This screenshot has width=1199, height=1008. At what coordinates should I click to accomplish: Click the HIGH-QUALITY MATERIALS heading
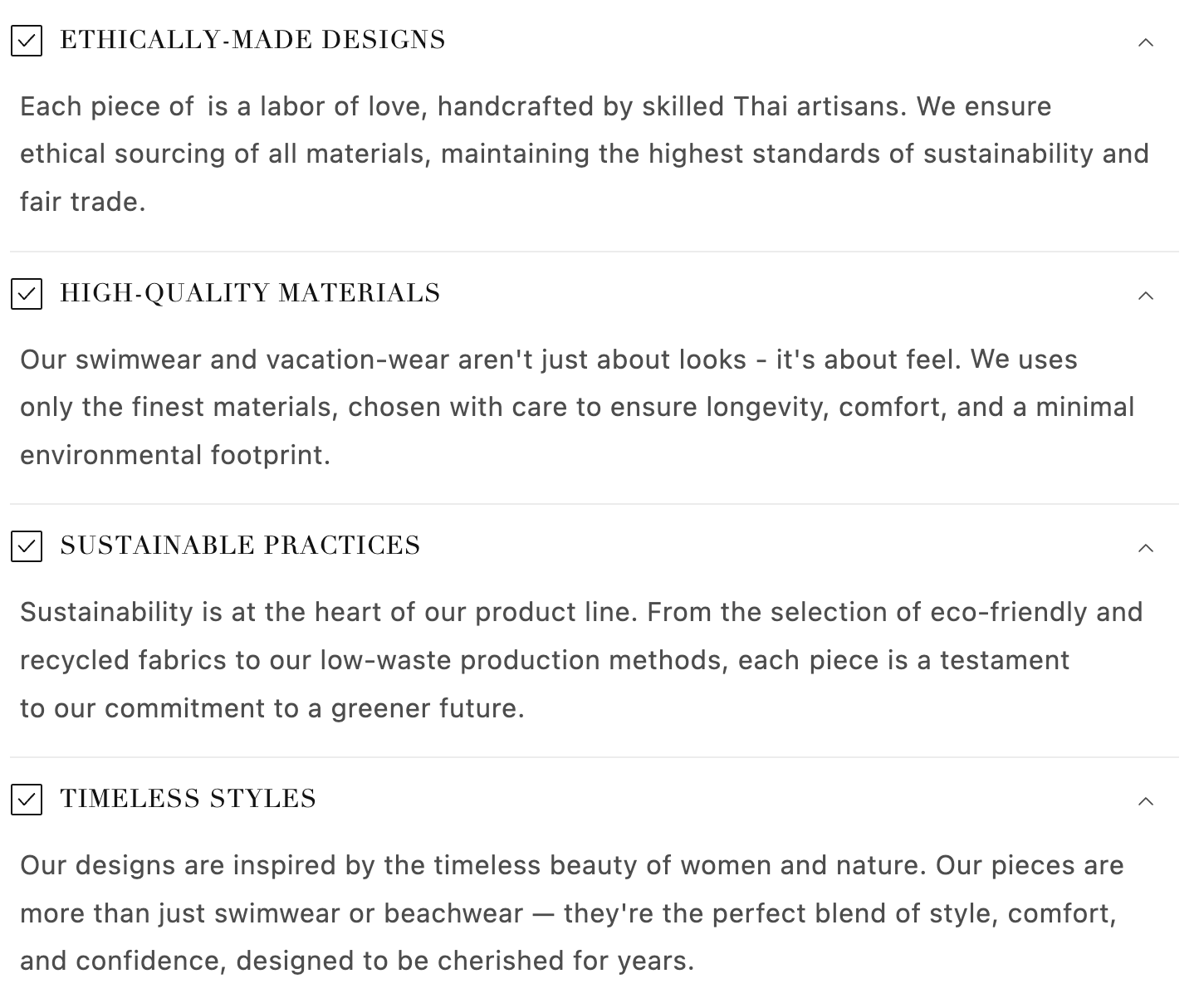[x=250, y=293]
